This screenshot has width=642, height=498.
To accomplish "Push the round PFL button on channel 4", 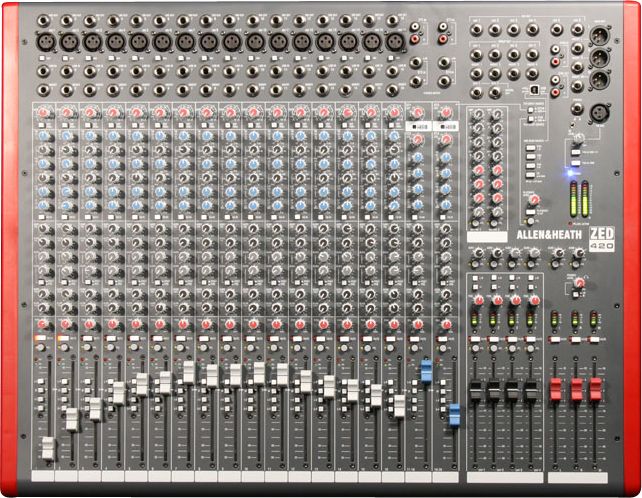I will (x=111, y=348).
